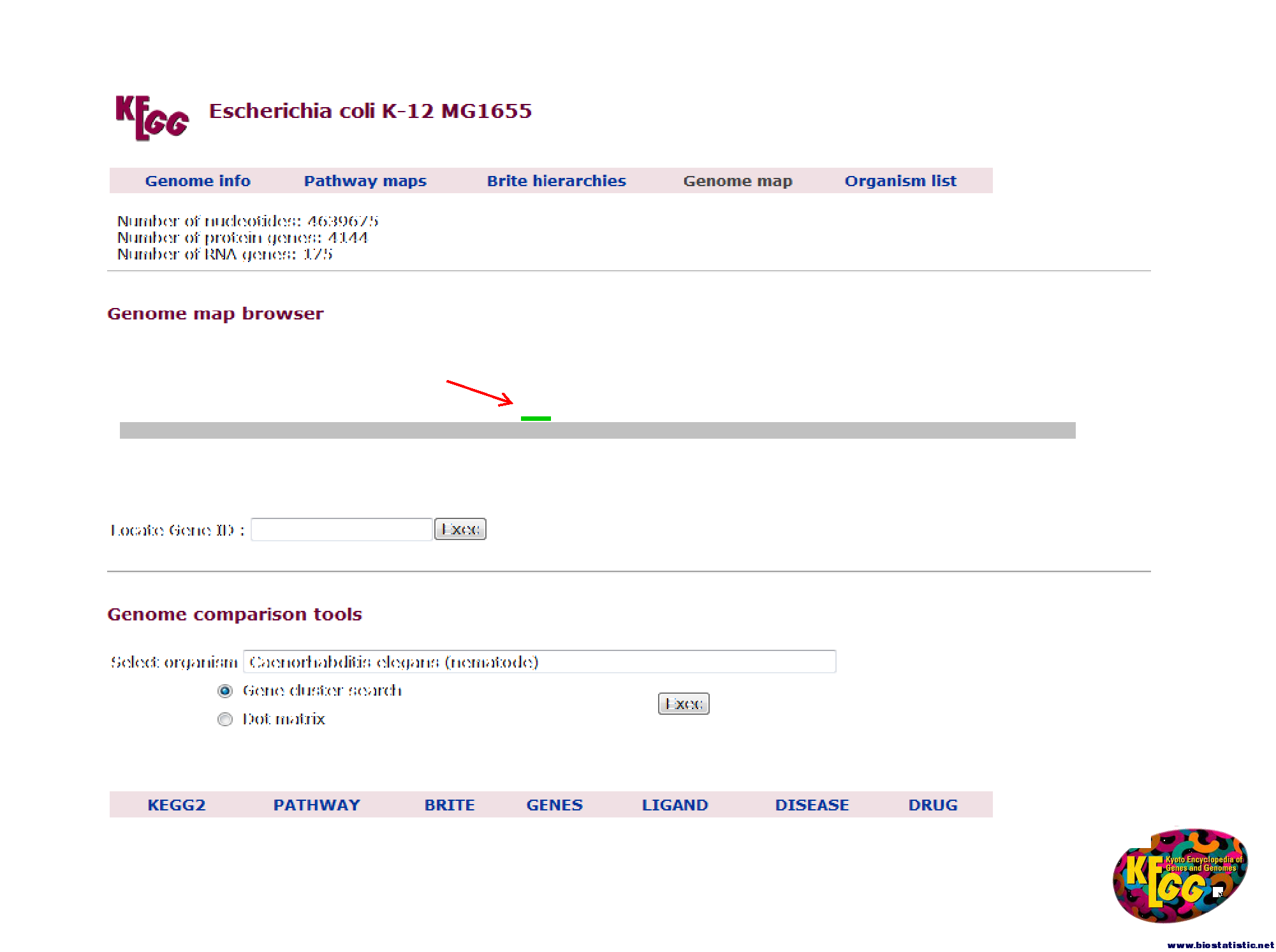Focus the Locate Gene ID input field
1276x952 pixels.
click(x=342, y=529)
